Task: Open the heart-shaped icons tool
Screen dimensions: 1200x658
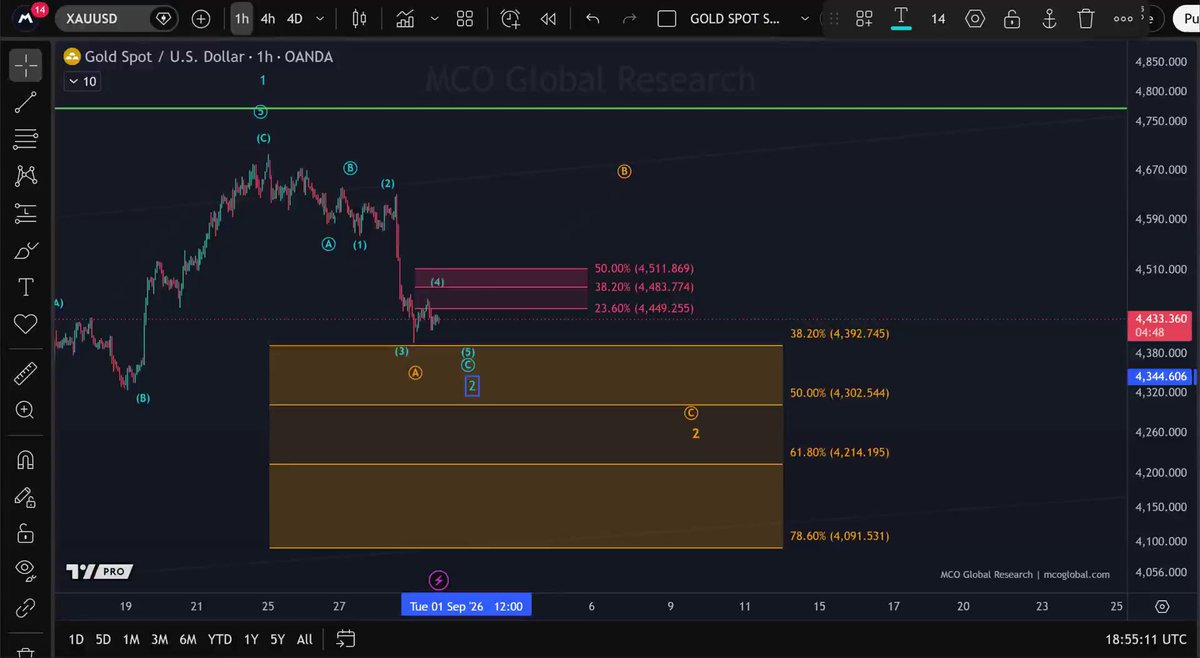Action: (x=25, y=323)
